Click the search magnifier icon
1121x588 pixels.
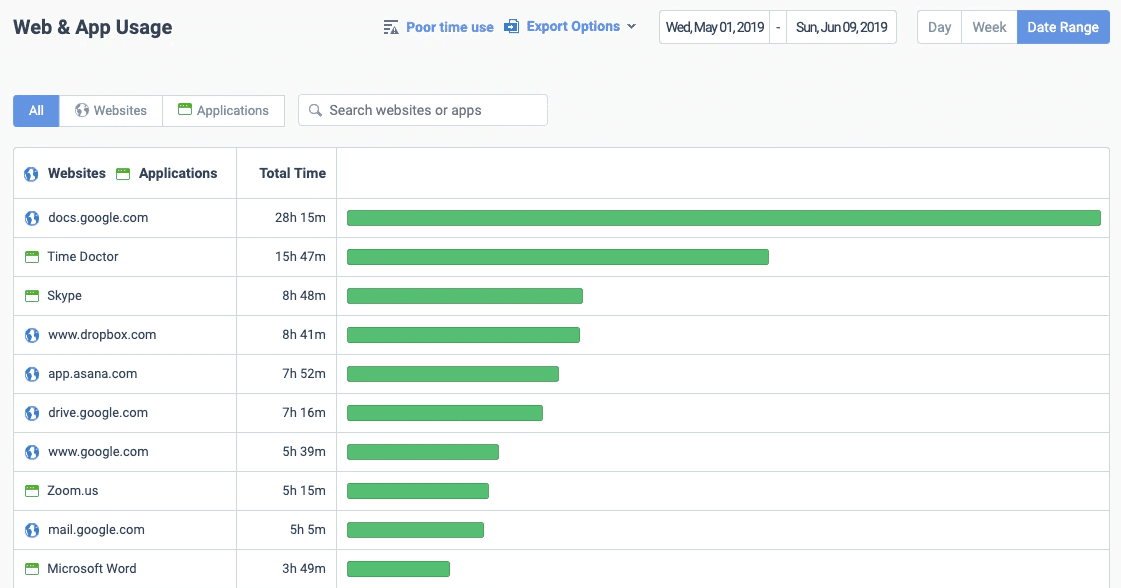pos(316,110)
